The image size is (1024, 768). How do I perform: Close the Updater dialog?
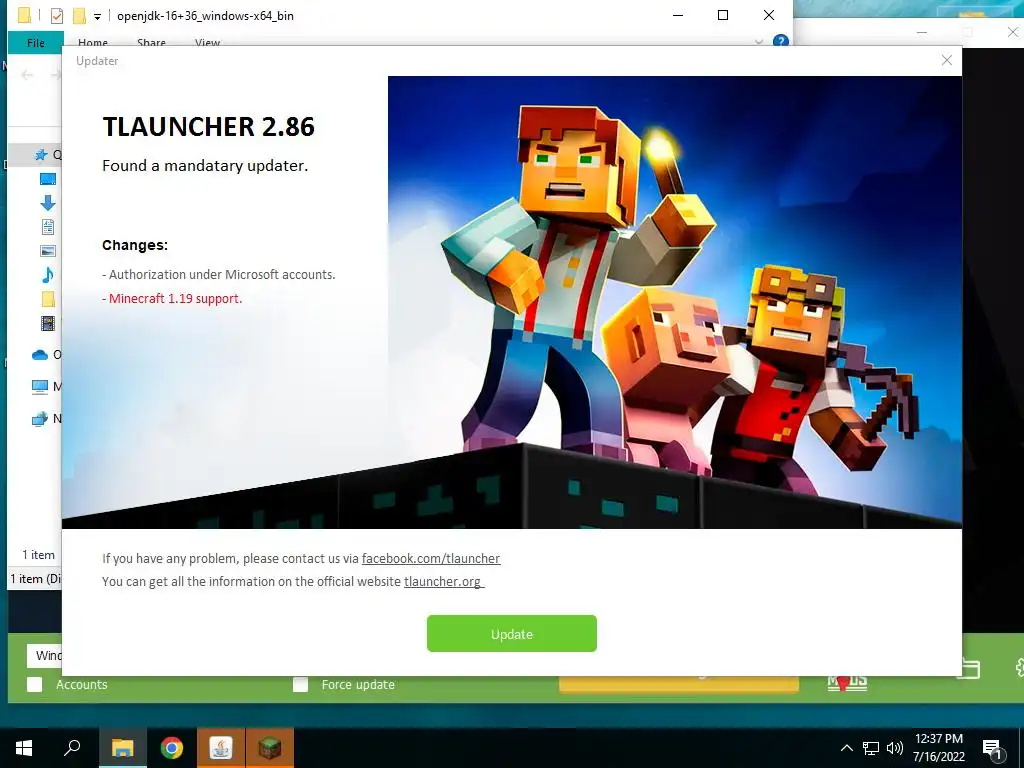coord(947,60)
